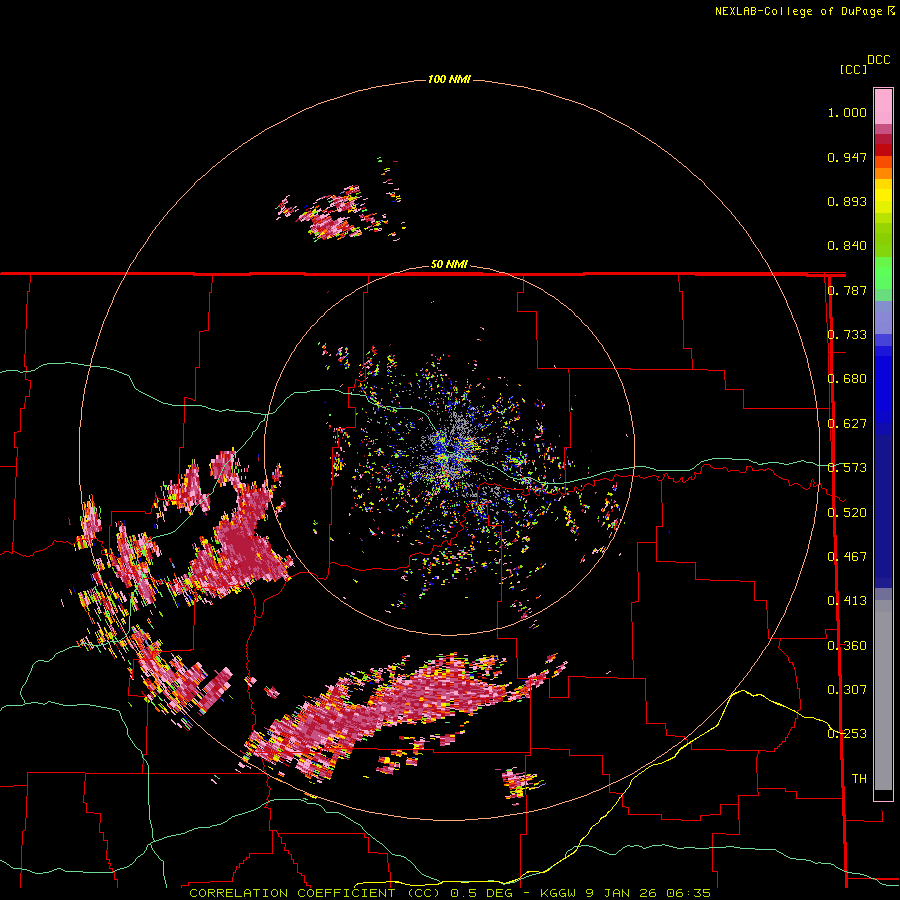Screen dimensions: 900x900
Task: Click the TH threshold label on the legend
Action: (x=859, y=778)
